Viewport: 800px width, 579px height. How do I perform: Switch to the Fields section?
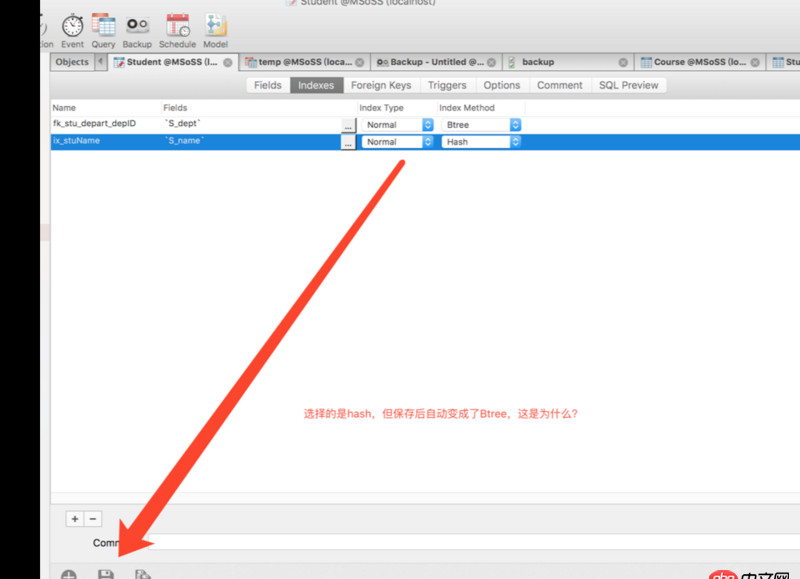coord(268,85)
